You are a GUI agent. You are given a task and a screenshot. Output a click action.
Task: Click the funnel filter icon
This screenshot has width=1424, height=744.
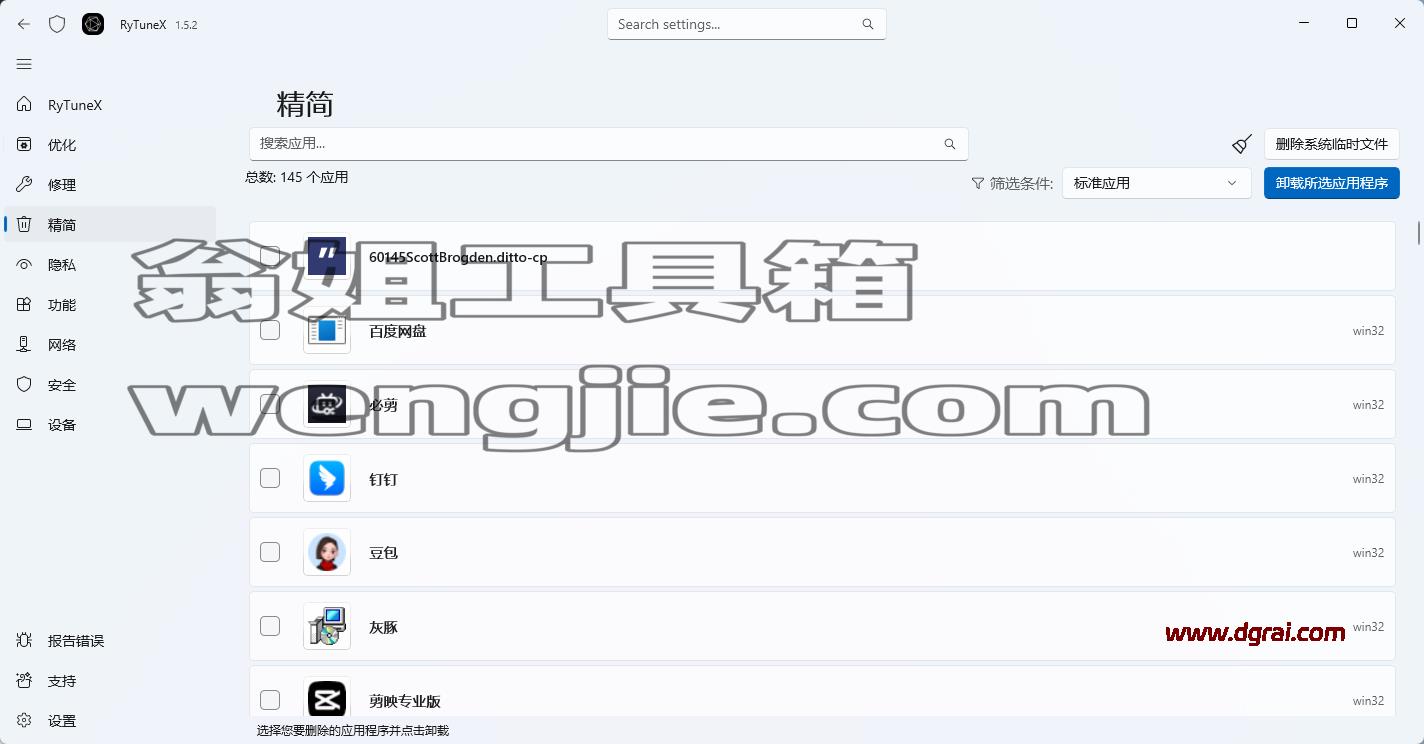tap(978, 184)
